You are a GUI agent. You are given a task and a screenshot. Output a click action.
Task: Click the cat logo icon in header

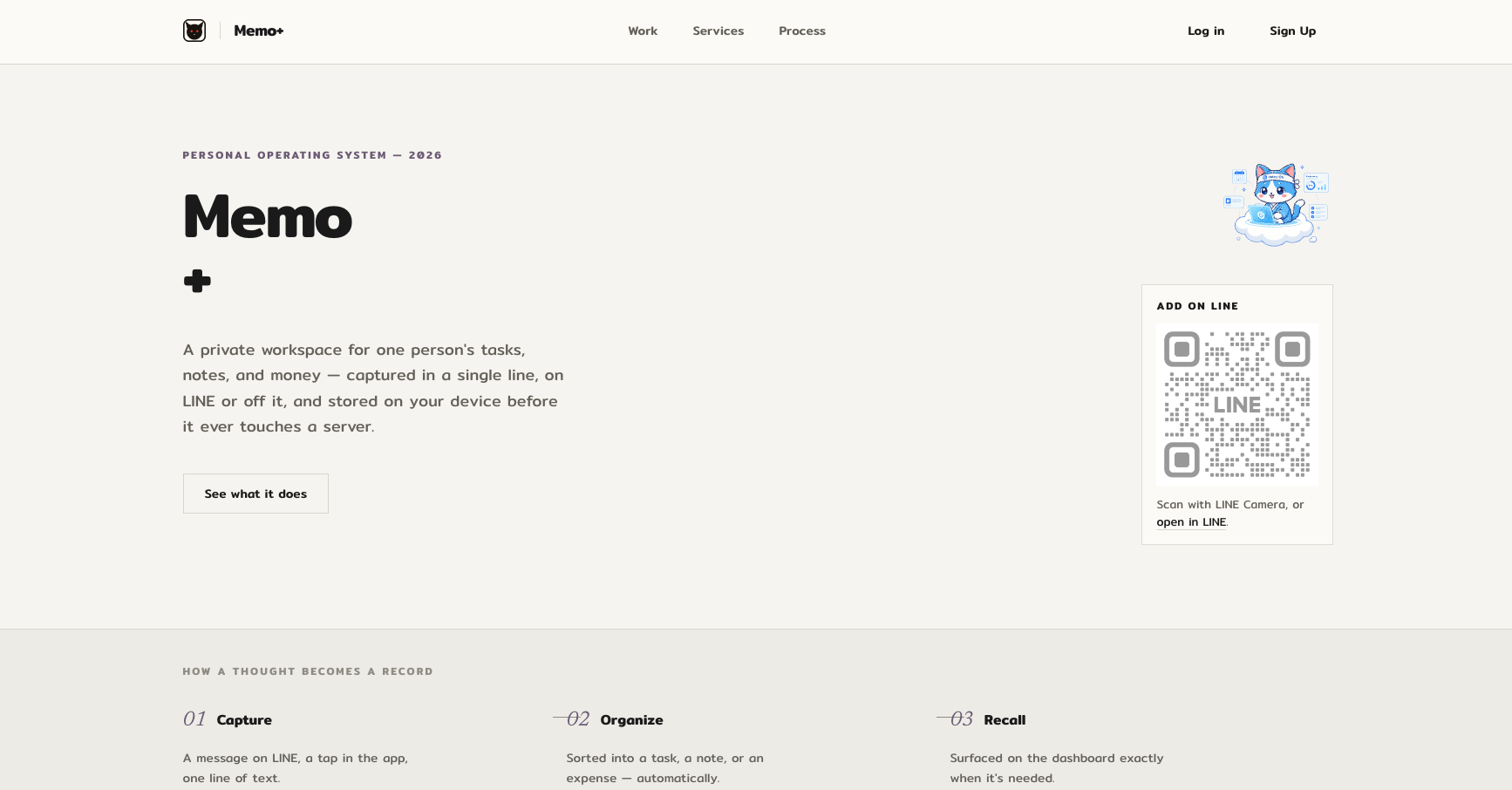tap(194, 31)
